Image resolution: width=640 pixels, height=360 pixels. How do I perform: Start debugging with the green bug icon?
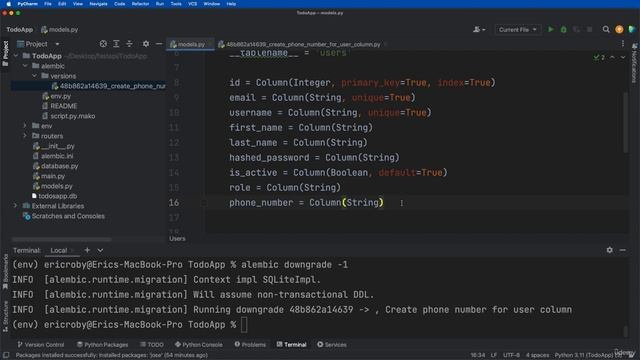(x=564, y=29)
